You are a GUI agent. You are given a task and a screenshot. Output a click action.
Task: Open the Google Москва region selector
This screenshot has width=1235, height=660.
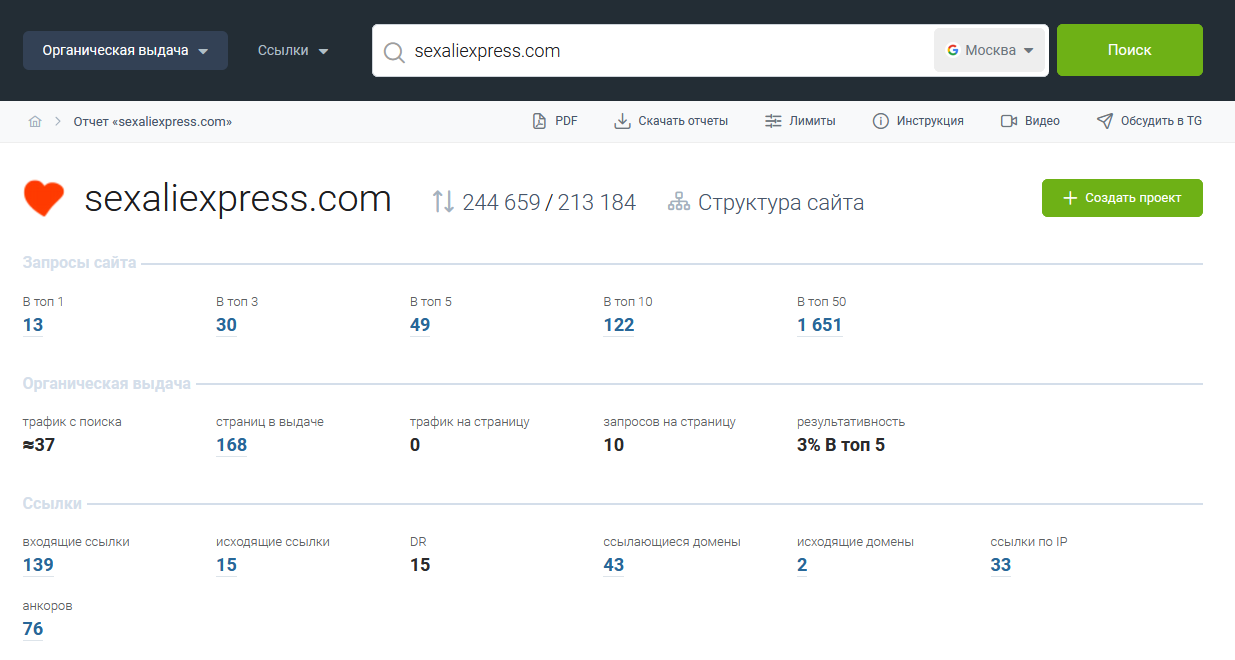click(990, 50)
